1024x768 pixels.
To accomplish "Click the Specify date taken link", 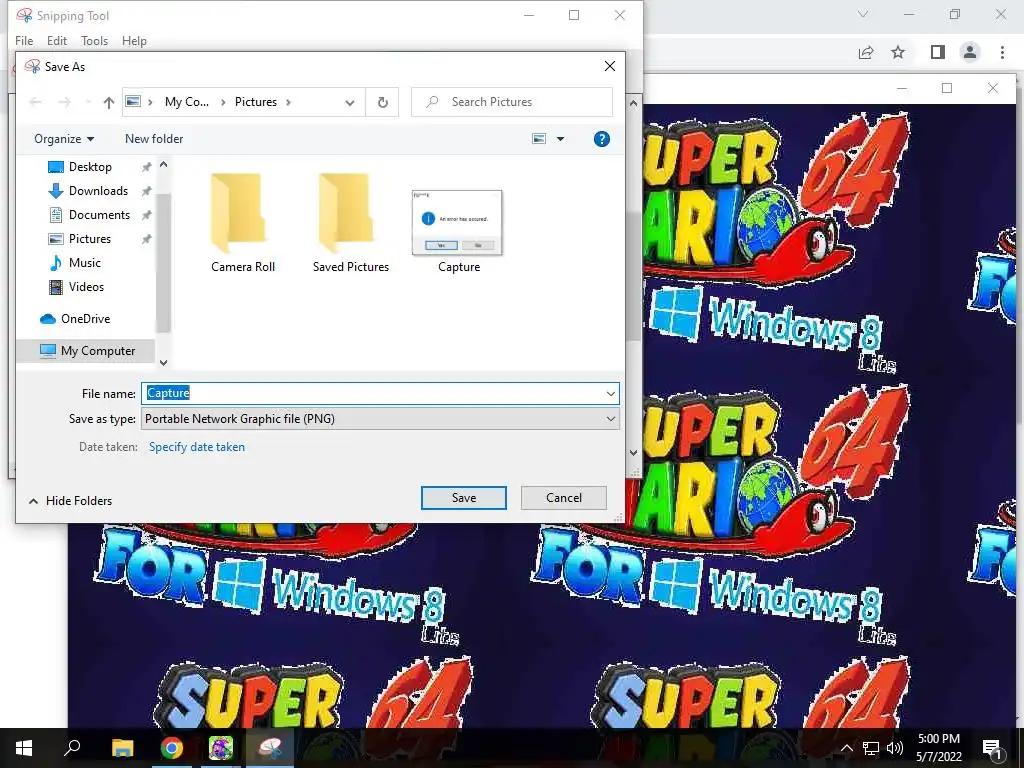I will 197,447.
